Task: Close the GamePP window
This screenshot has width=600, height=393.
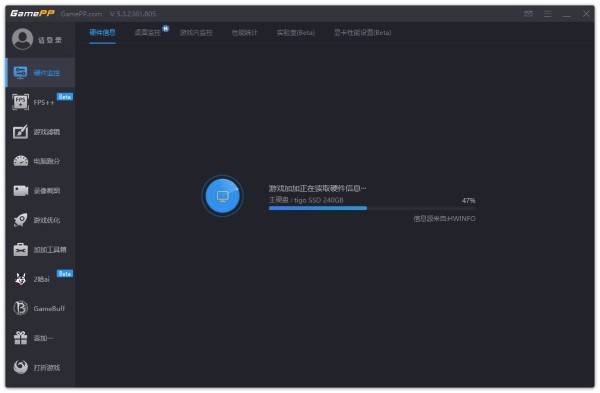Action: pyautogui.click(x=586, y=14)
